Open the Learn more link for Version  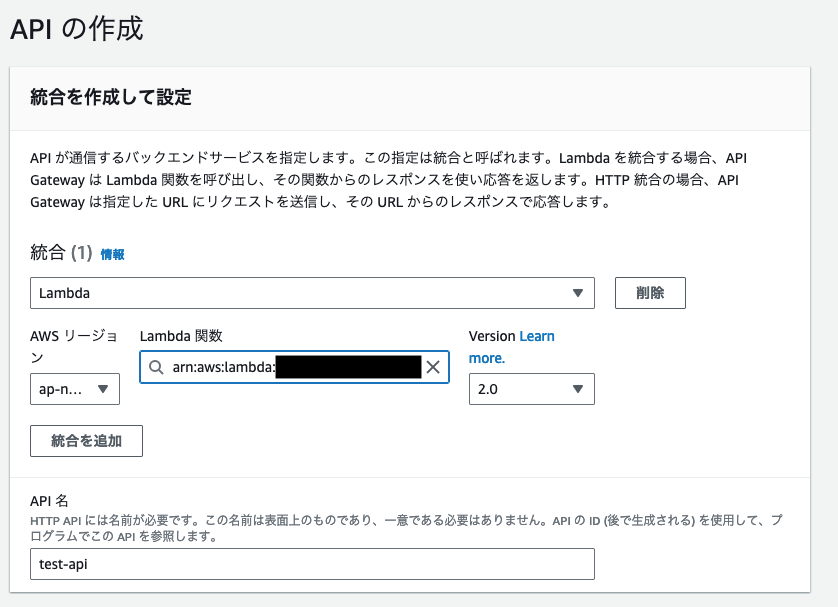[x=511, y=347]
